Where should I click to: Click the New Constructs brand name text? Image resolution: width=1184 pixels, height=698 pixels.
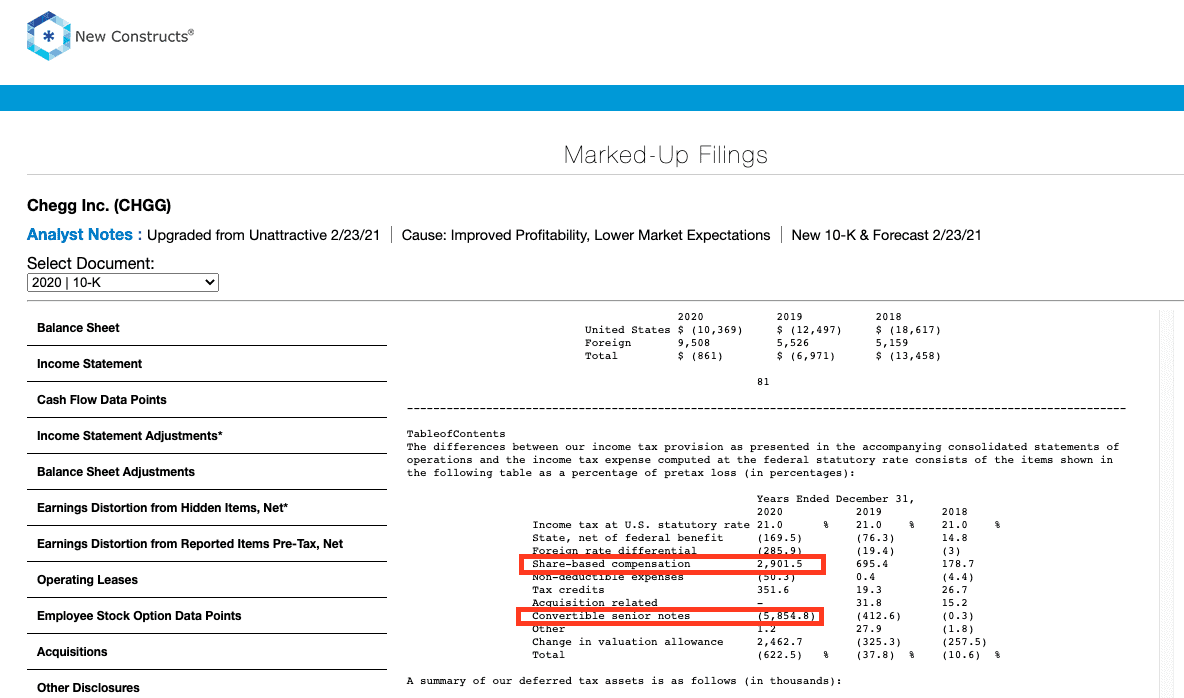click(x=134, y=36)
